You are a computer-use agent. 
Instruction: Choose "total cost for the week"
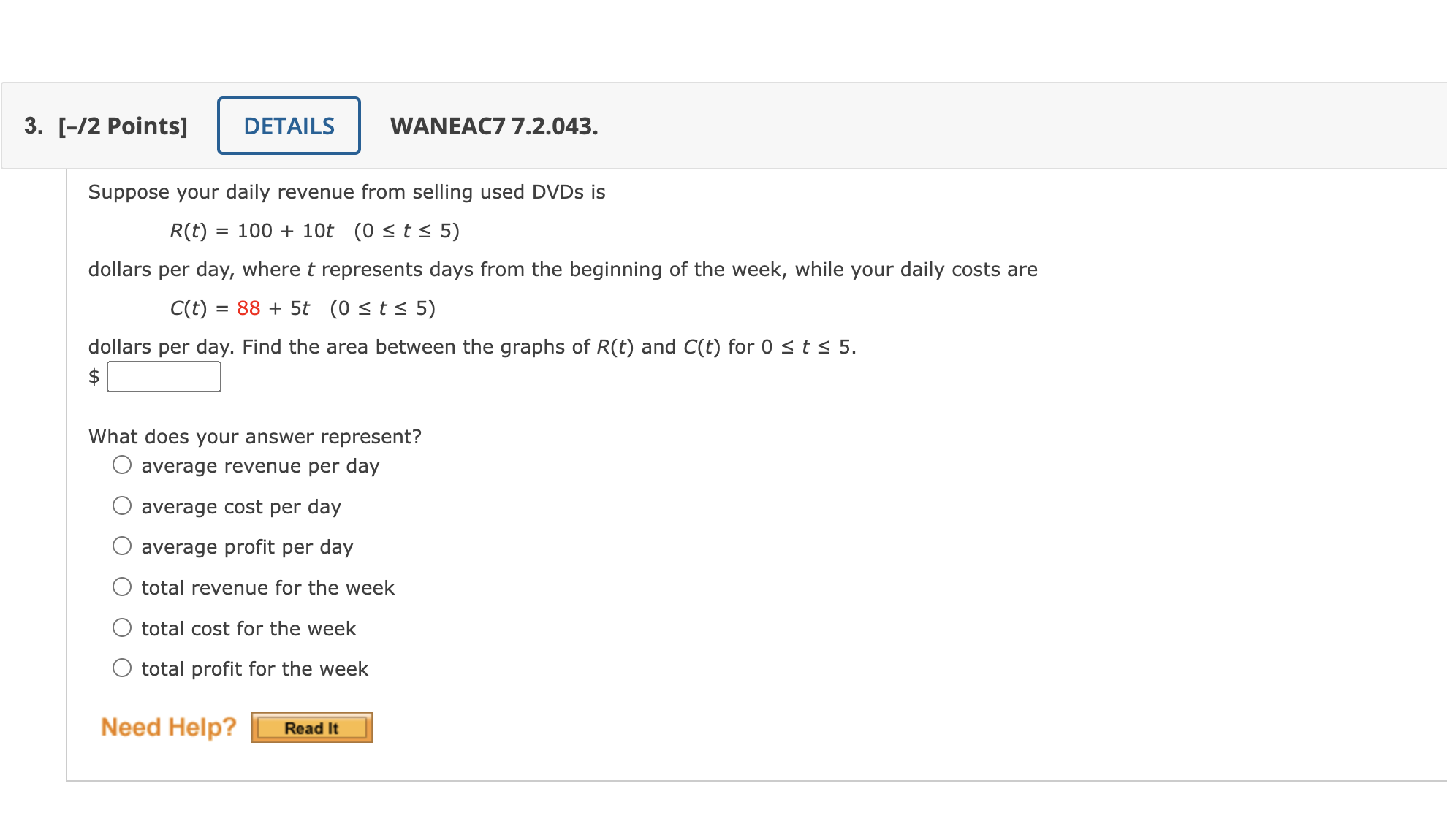(x=122, y=626)
